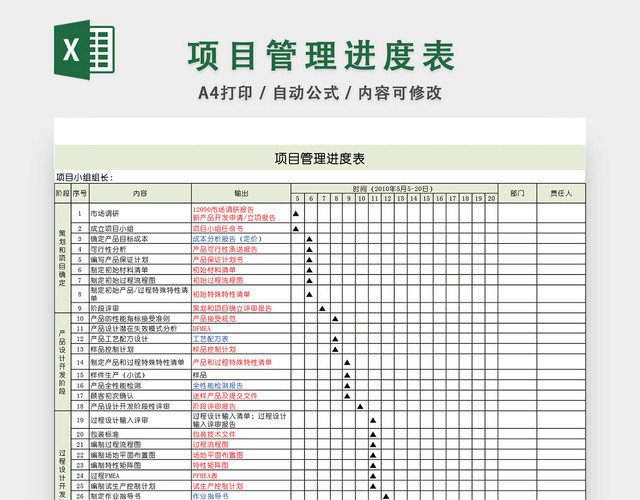Click the red 场地平面布置图 output
This screenshot has height=500, width=640.
218,455
